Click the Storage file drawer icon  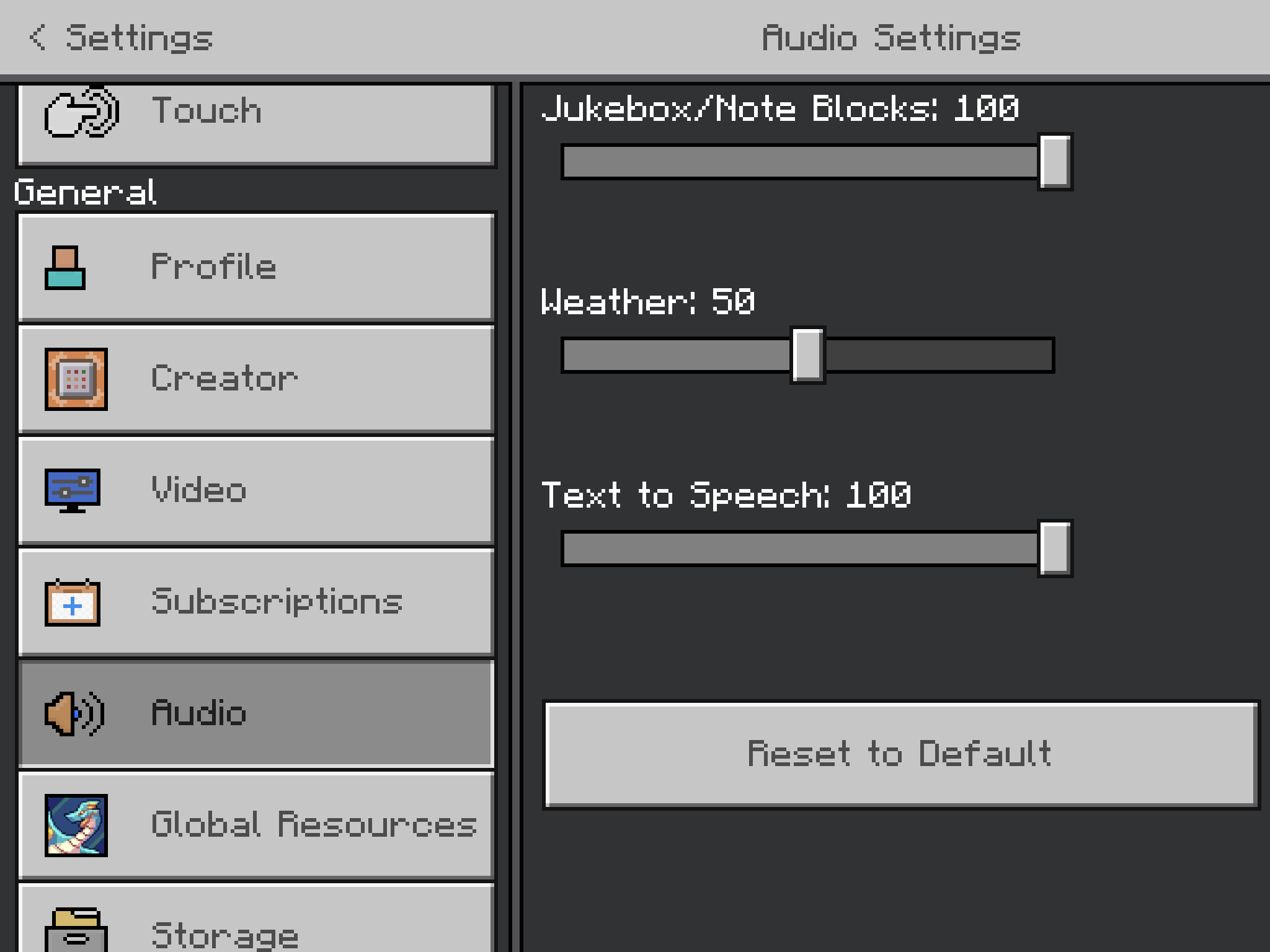tap(76, 930)
